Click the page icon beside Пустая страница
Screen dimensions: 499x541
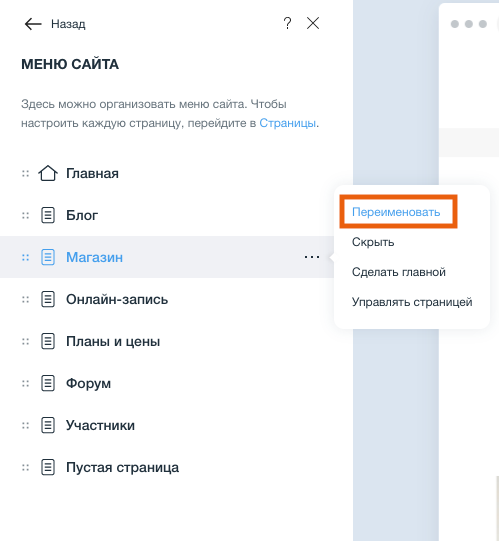(x=48, y=468)
